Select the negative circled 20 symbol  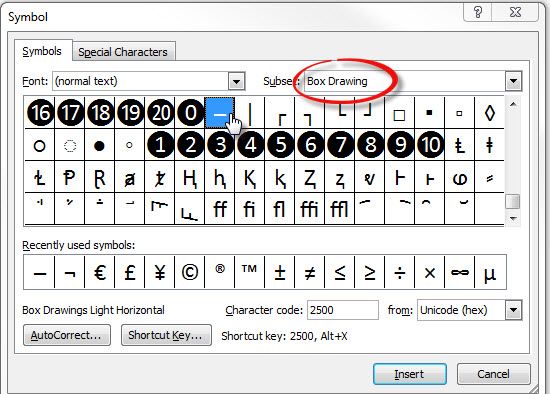(160, 113)
